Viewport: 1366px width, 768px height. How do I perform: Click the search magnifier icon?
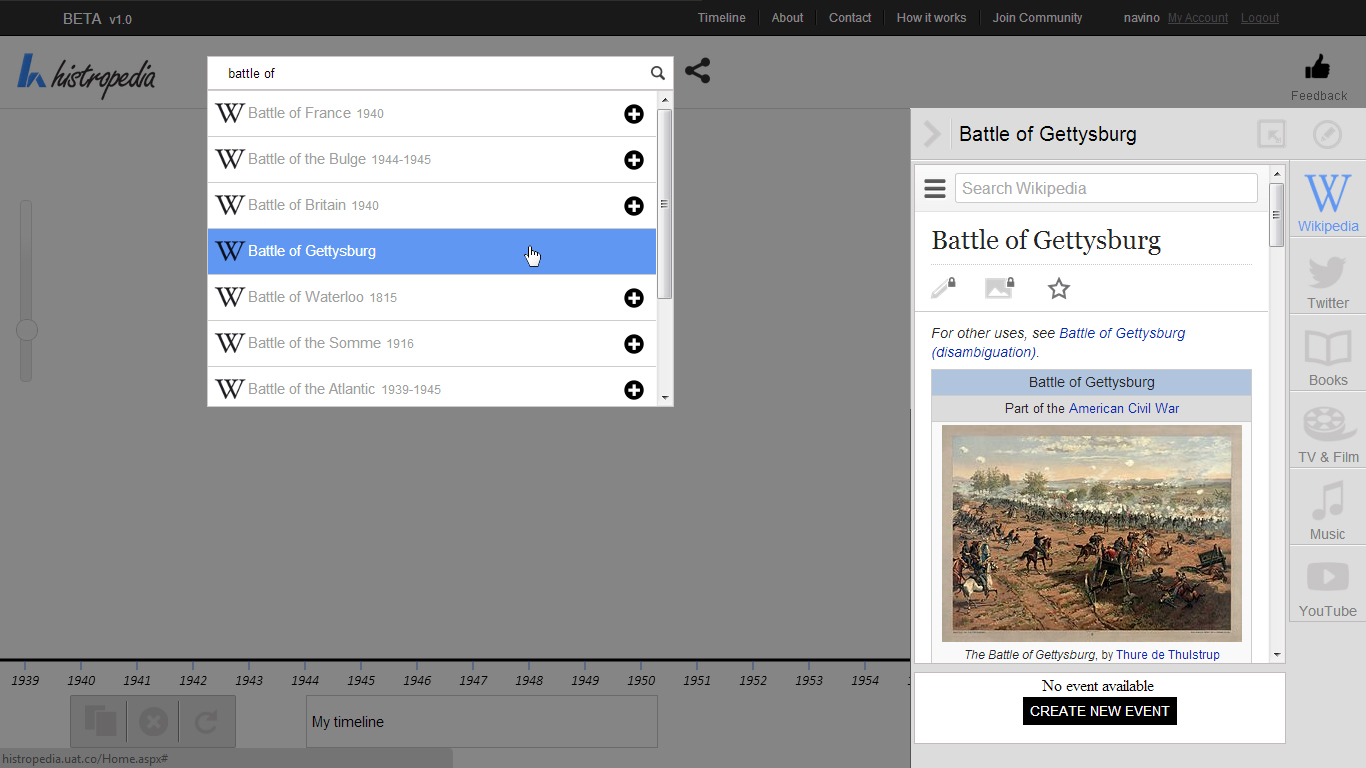tap(657, 73)
